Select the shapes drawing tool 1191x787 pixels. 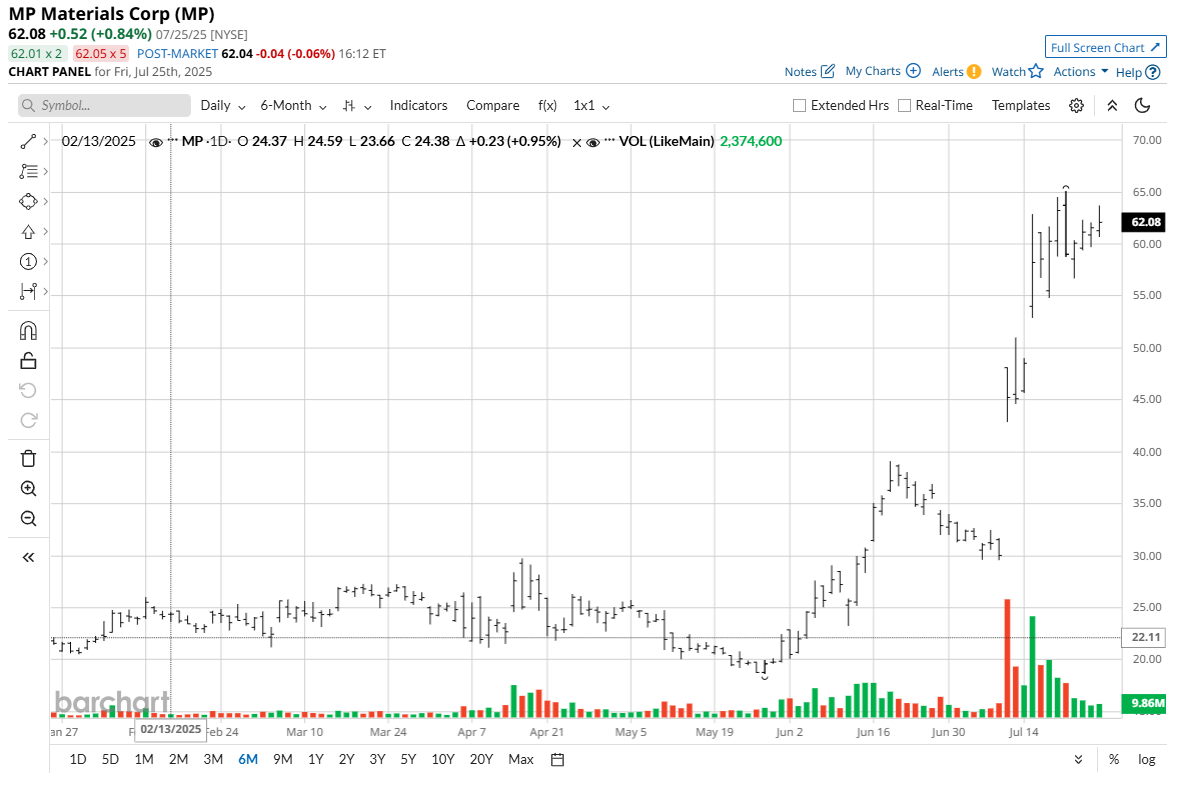[x=28, y=201]
